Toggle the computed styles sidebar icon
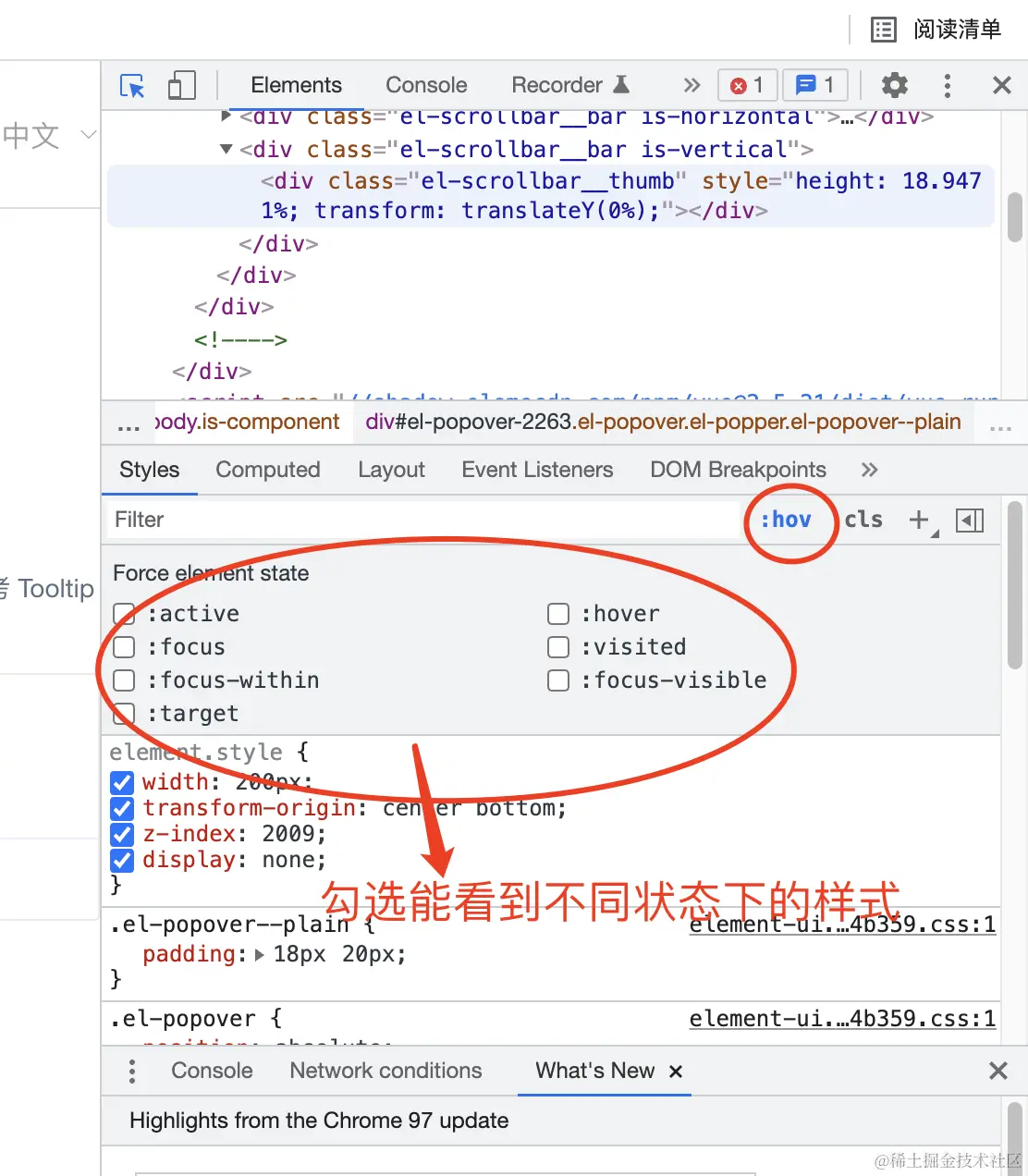Viewport: 1028px width, 1176px height. [x=970, y=521]
